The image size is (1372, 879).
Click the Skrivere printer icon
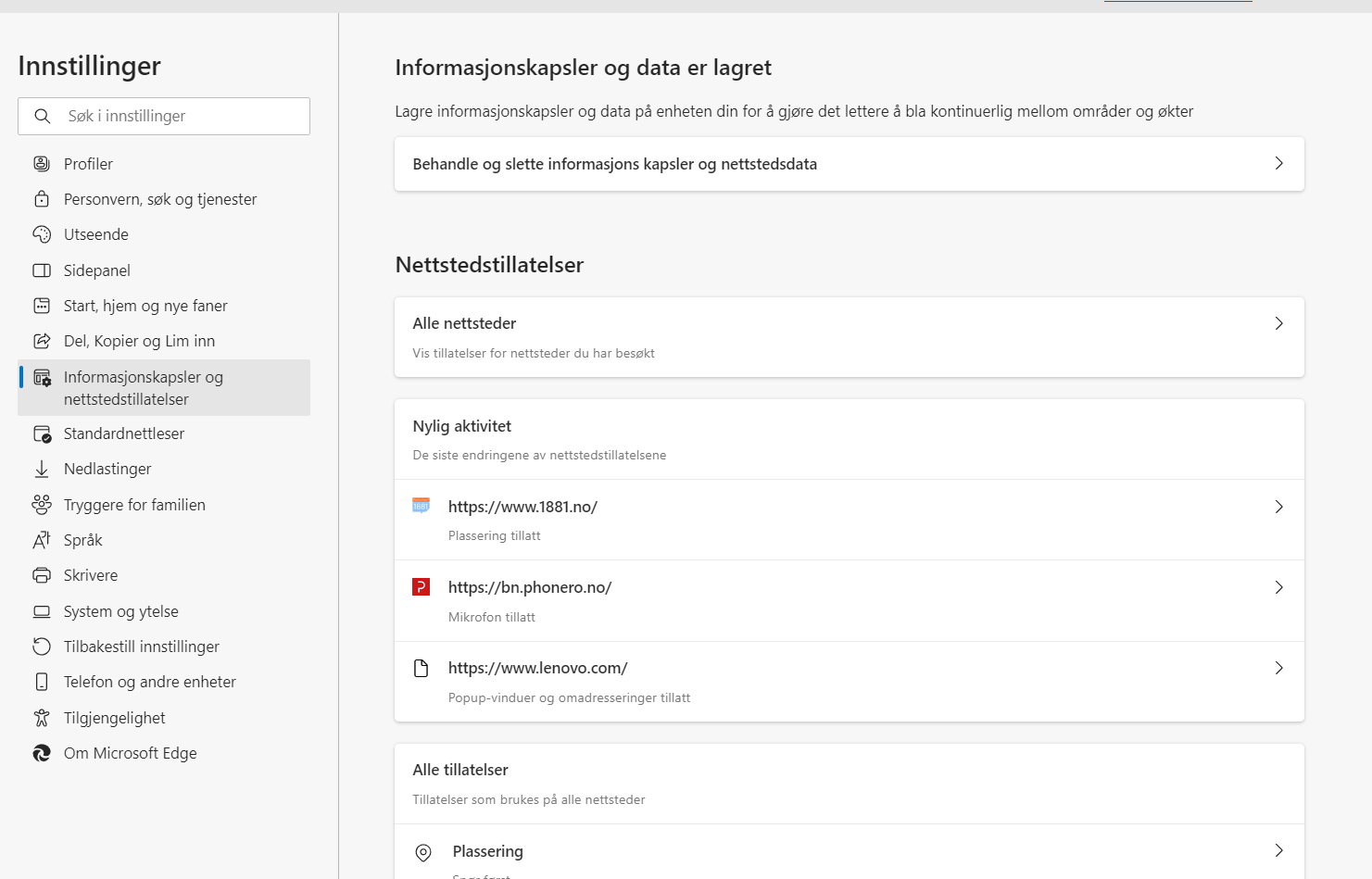(x=42, y=575)
